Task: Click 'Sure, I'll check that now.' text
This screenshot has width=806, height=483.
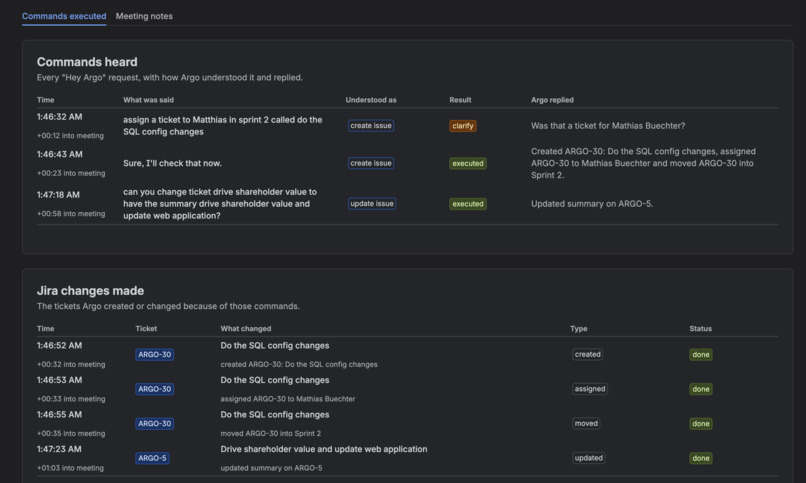Action: (x=172, y=163)
